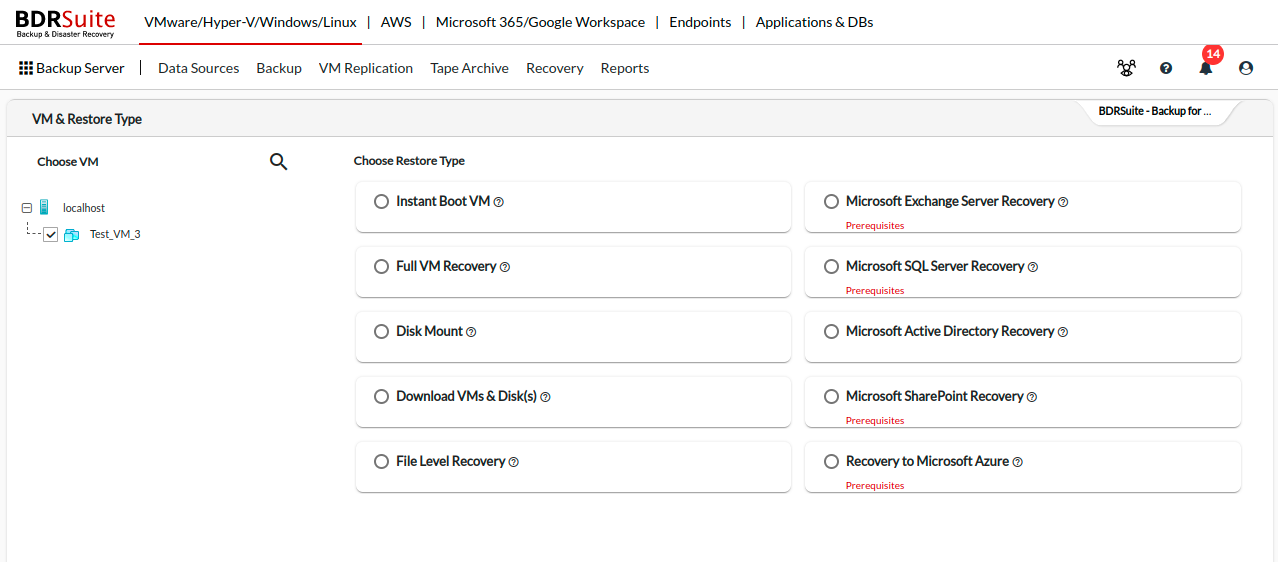Collapse the localhost tree node
Screen dimensions: 1278x562
(26, 208)
